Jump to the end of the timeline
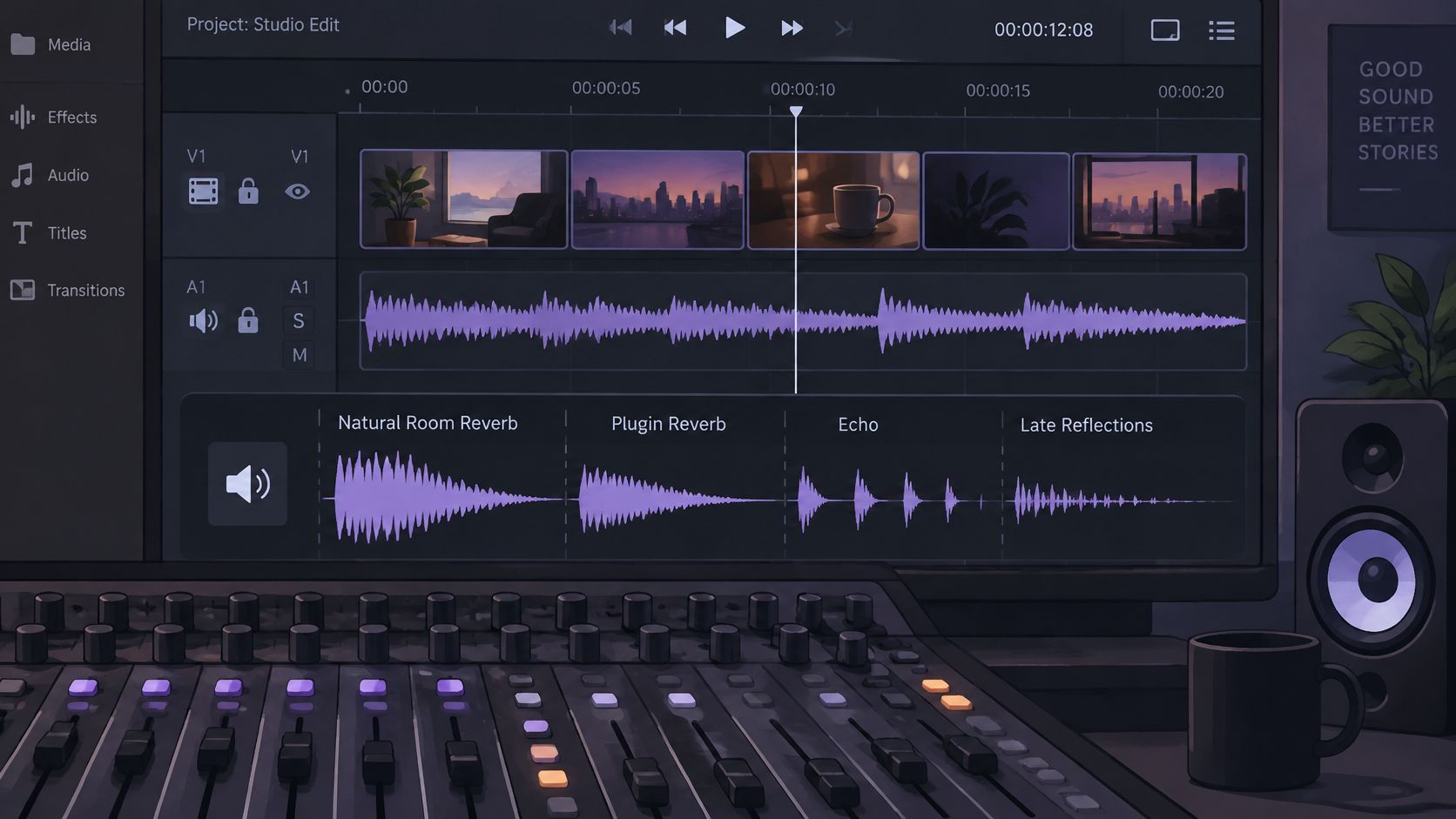Image resolution: width=1456 pixels, height=819 pixels. (843, 29)
